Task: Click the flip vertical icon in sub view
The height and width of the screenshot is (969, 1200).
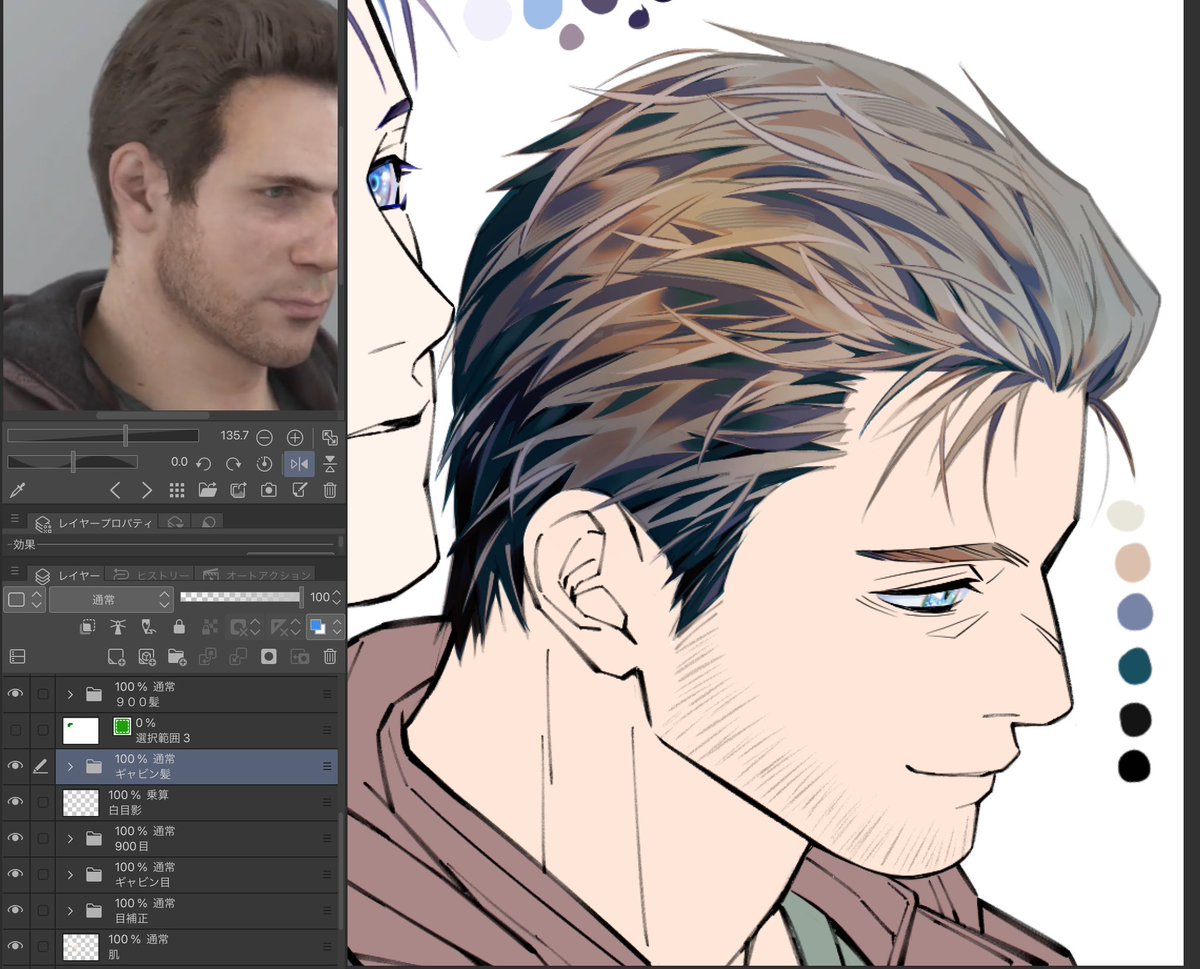Action: (x=330, y=464)
